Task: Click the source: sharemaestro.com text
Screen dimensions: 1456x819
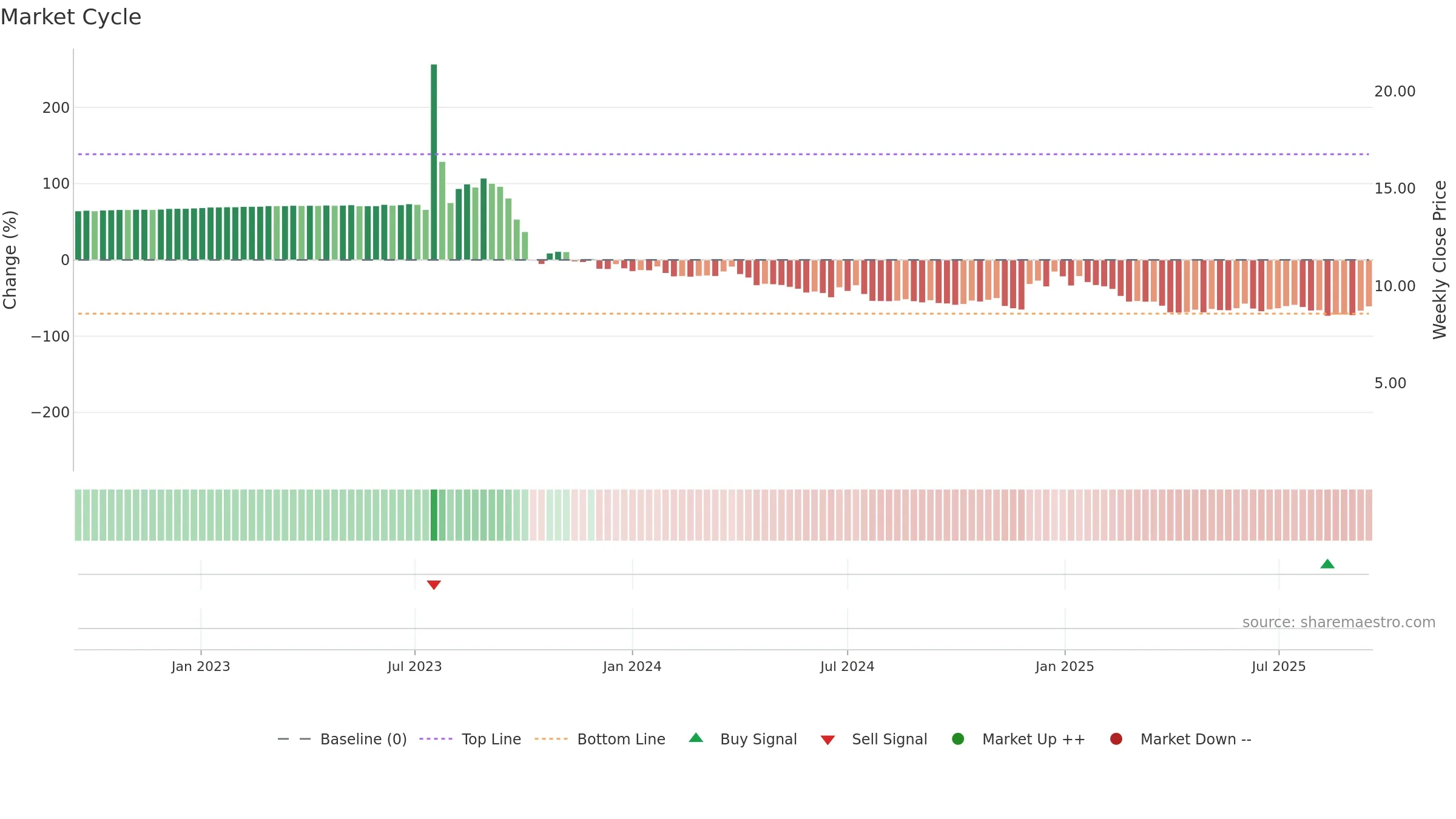Action: coord(1339,622)
